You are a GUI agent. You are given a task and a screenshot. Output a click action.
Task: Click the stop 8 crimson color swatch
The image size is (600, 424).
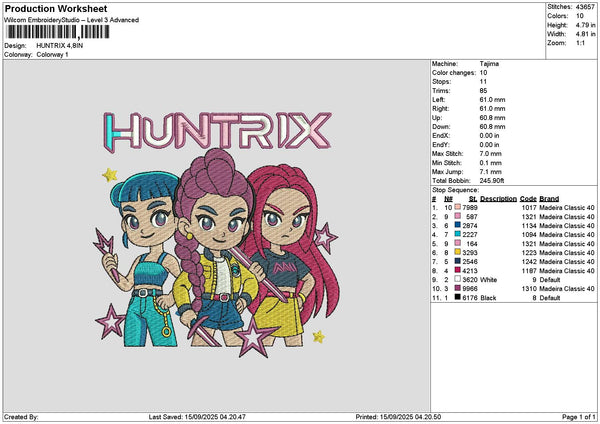point(457,271)
